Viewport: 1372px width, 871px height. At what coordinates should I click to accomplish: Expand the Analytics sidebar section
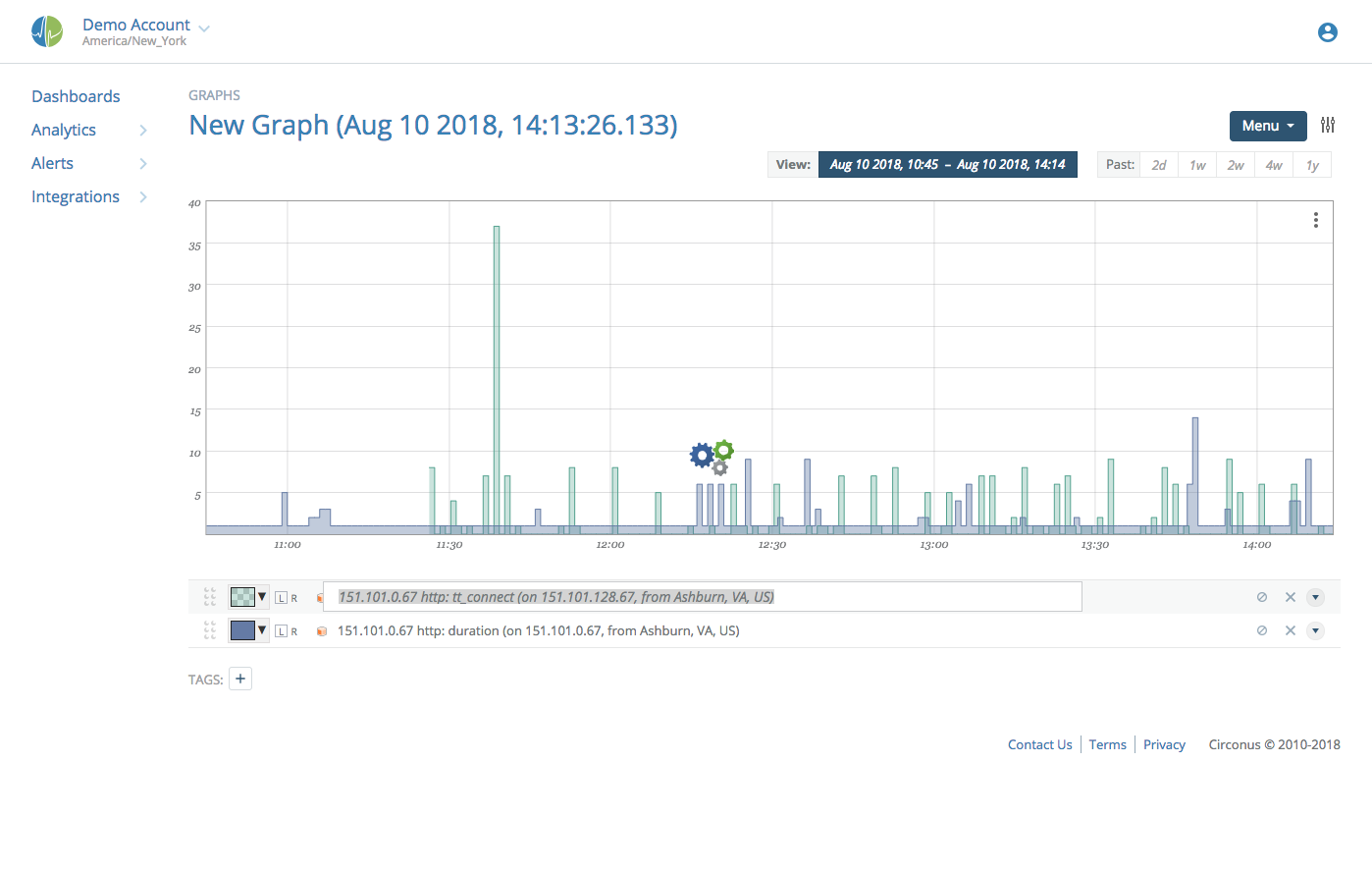63,129
